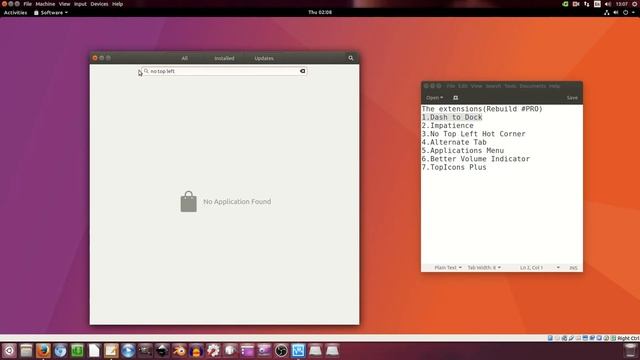Open the Activities overview
This screenshot has width=640, height=360.
click(x=16, y=13)
